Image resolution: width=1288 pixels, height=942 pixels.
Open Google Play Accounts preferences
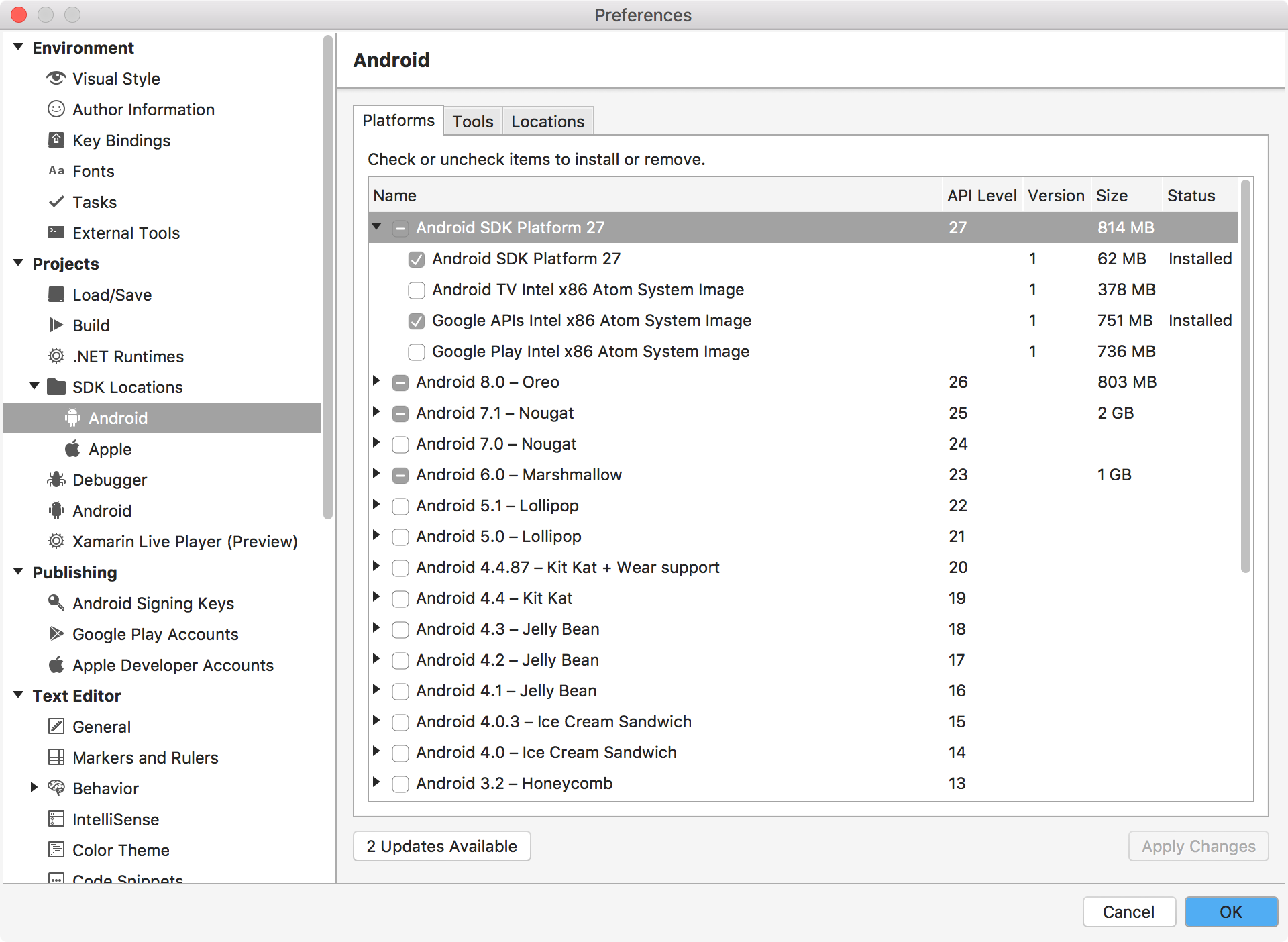(156, 634)
